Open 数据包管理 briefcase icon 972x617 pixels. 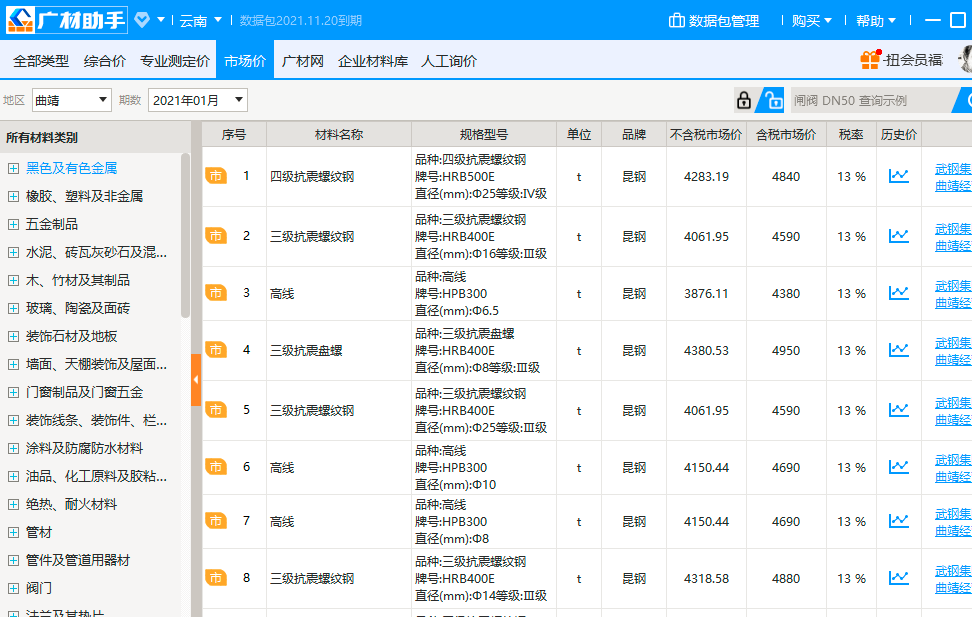pos(676,20)
